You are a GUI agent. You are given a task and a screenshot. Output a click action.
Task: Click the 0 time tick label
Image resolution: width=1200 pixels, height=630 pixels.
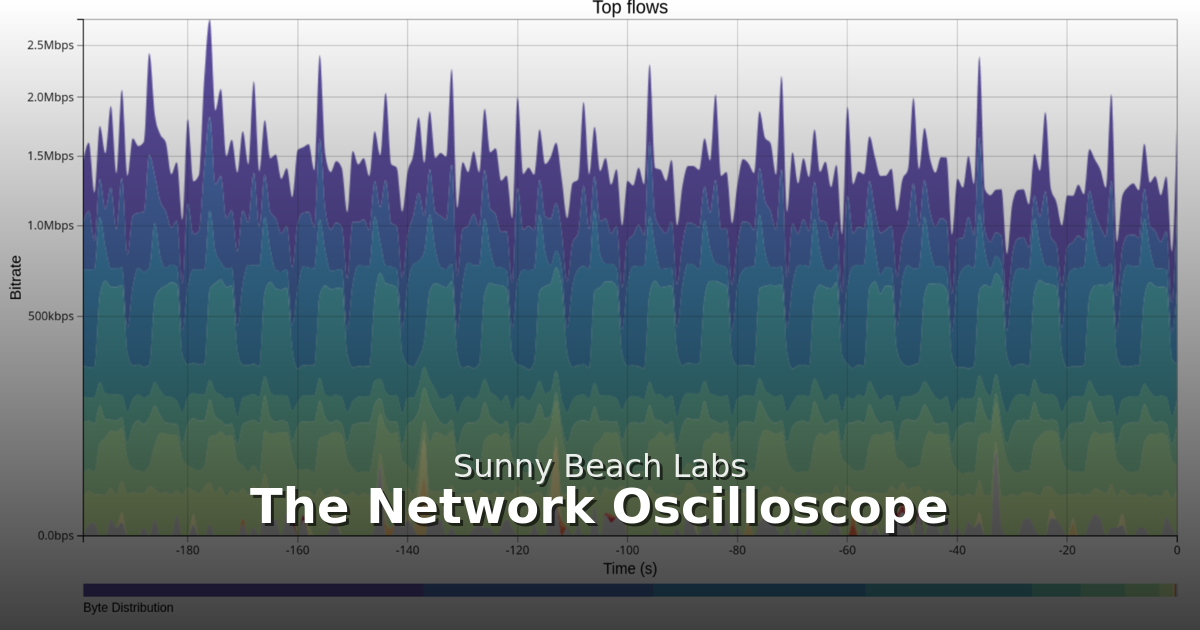tap(1176, 550)
